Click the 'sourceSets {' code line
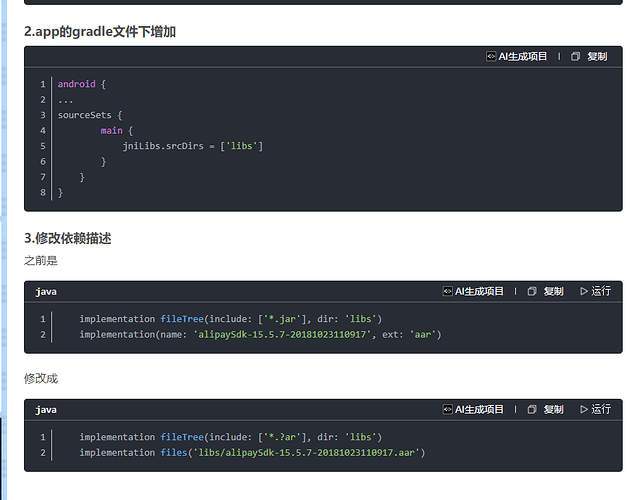 point(90,115)
